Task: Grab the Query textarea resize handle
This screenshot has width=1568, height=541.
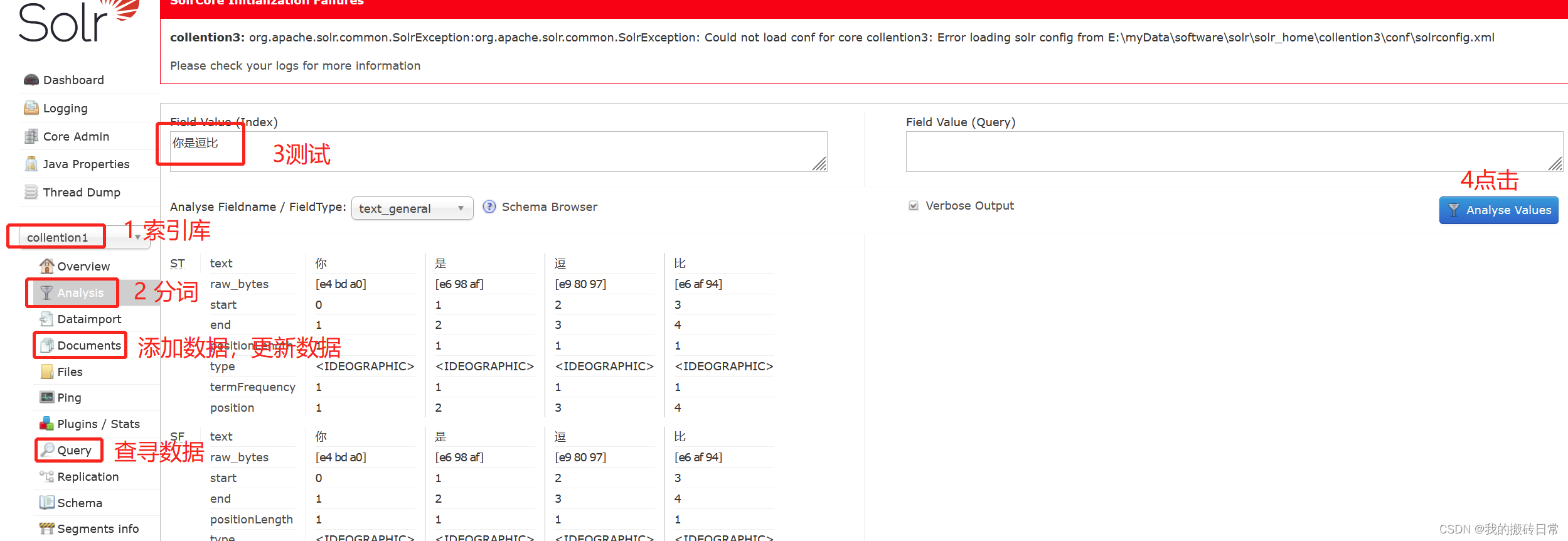Action: 1555,164
